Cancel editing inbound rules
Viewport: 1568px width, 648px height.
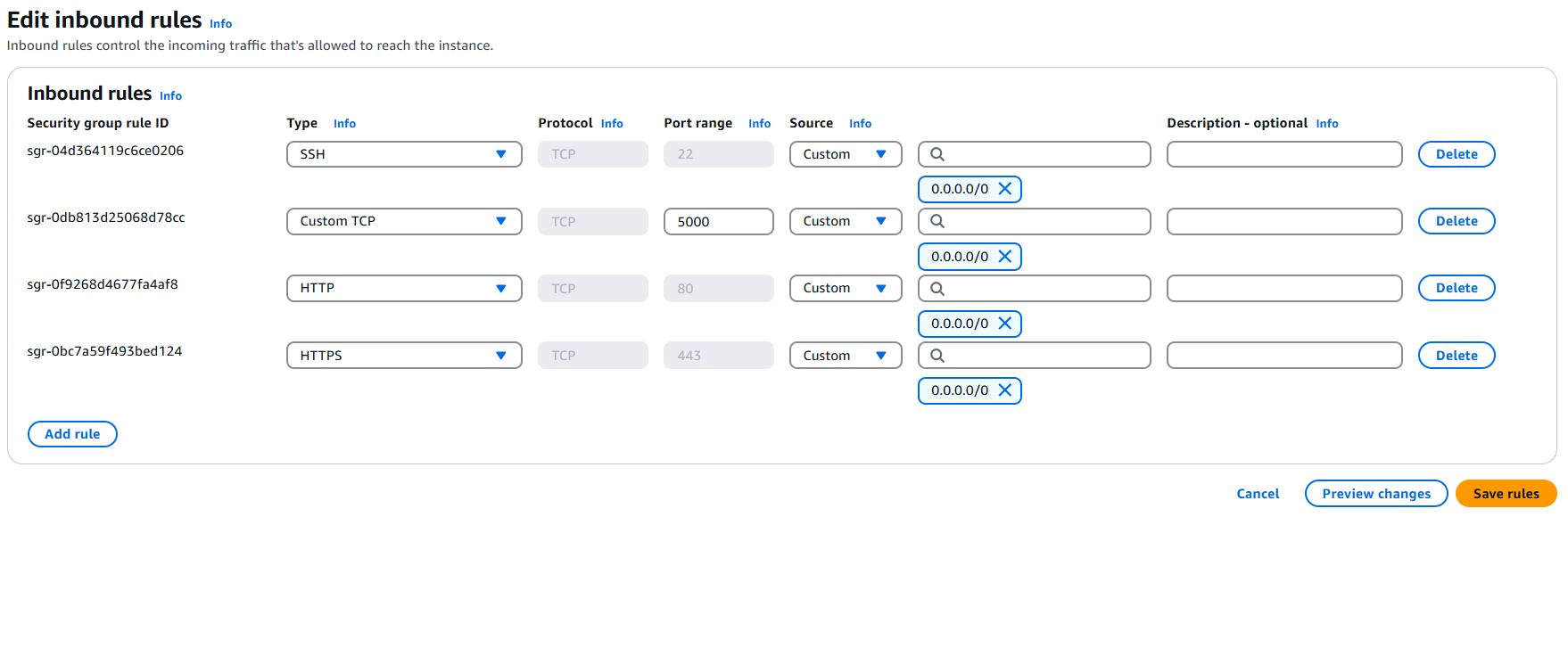point(1257,494)
